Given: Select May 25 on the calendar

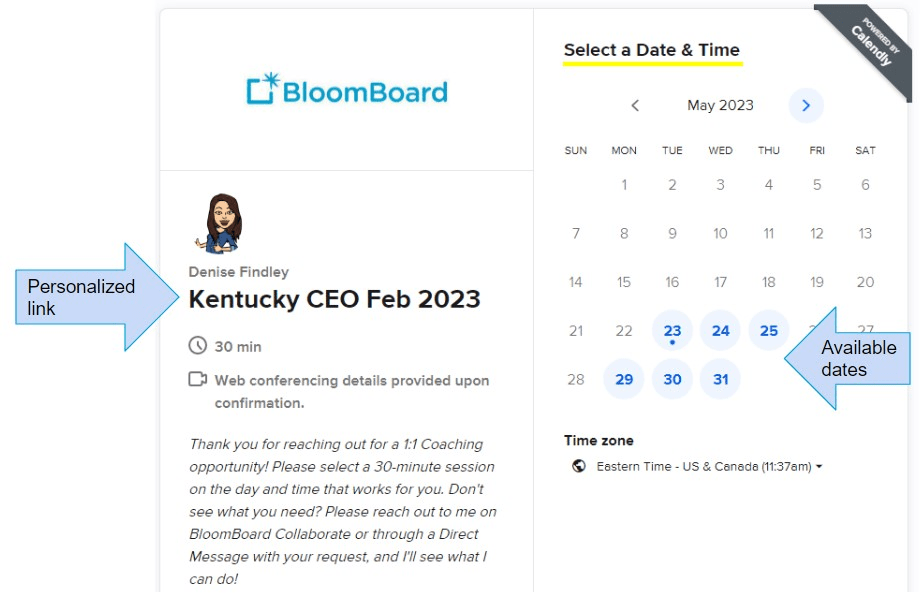Looking at the screenshot, I should click(769, 331).
